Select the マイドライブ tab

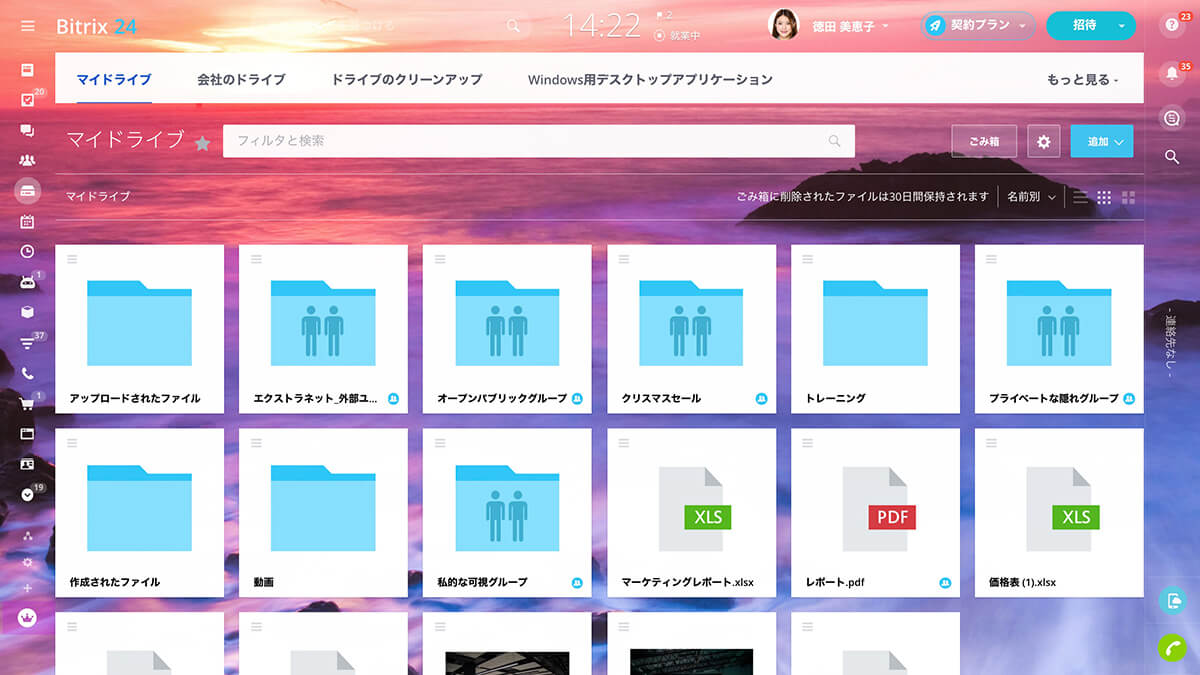pos(114,79)
